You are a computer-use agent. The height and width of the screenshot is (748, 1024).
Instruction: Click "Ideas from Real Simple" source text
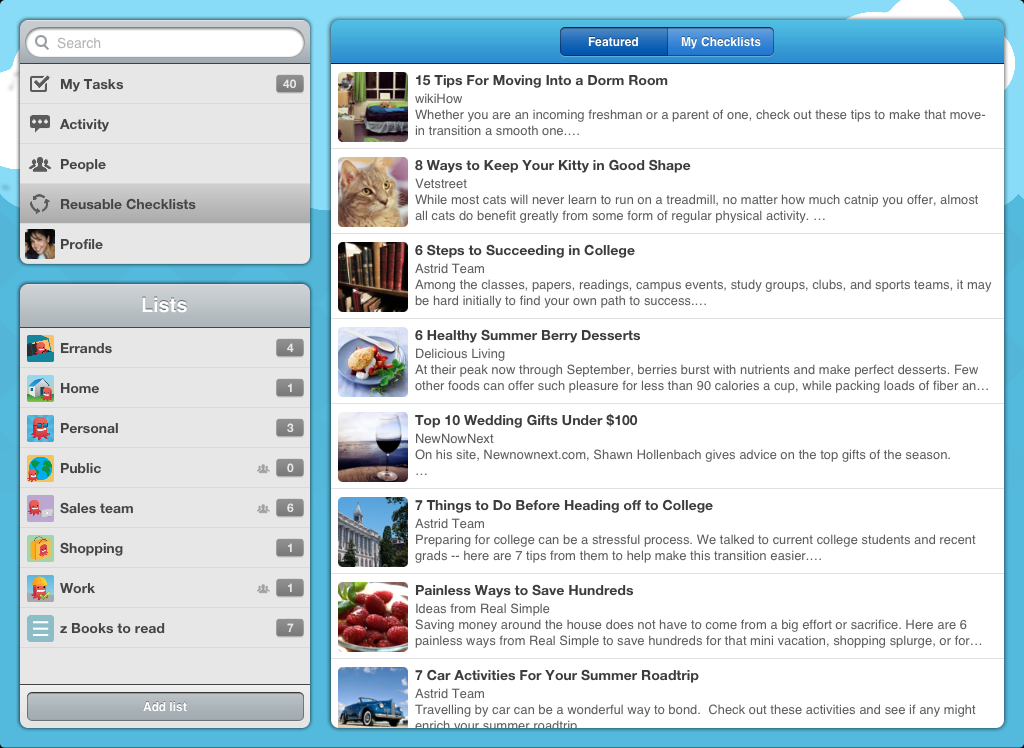482,608
